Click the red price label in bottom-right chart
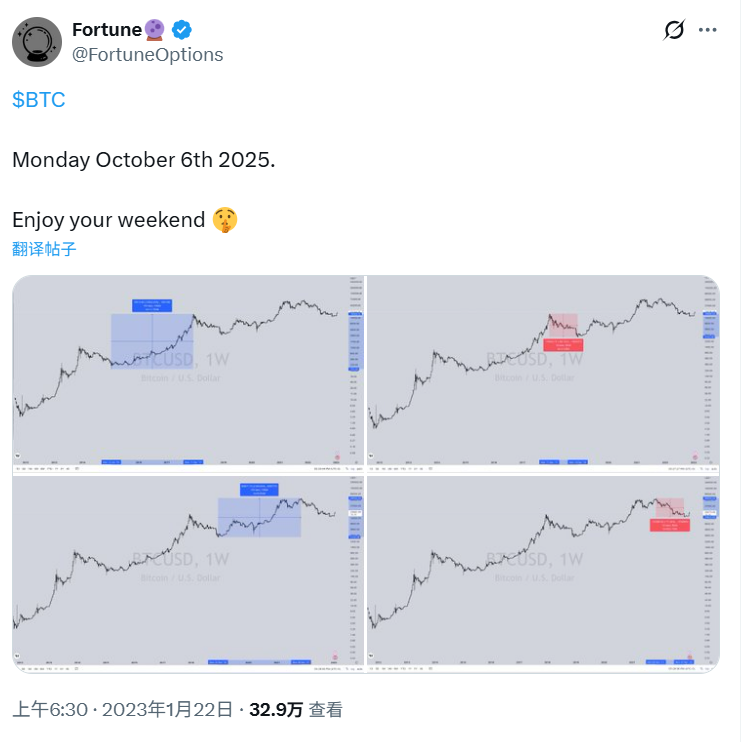The image size is (742, 742). (x=669, y=522)
